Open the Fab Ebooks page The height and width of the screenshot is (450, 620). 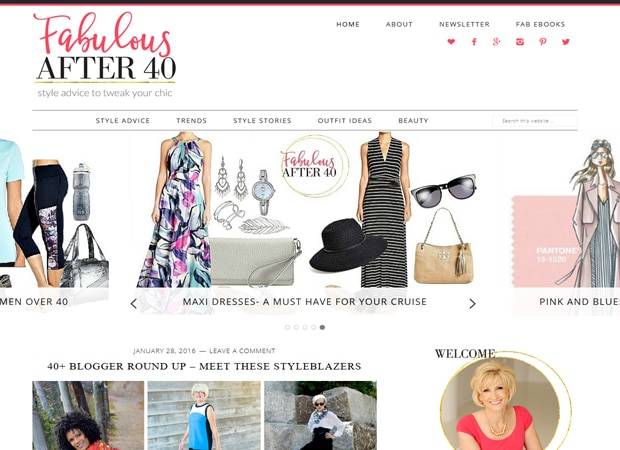540,24
